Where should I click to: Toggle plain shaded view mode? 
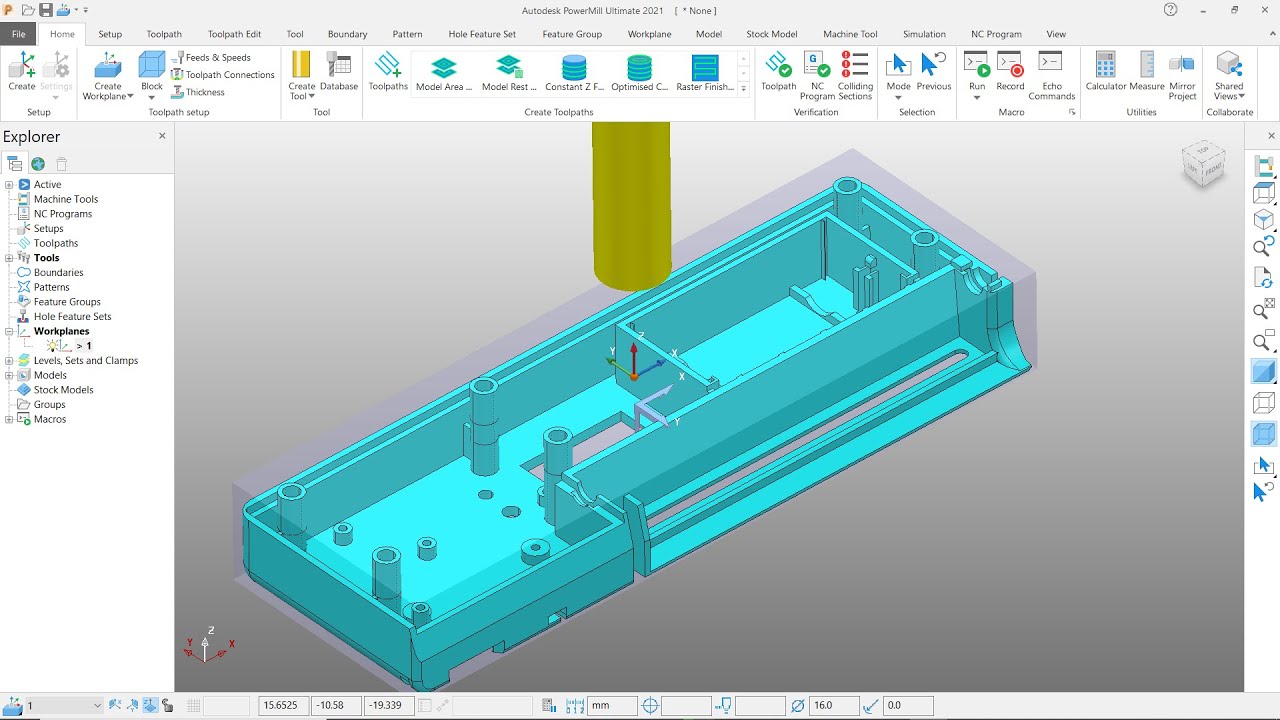pos(1264,372)
